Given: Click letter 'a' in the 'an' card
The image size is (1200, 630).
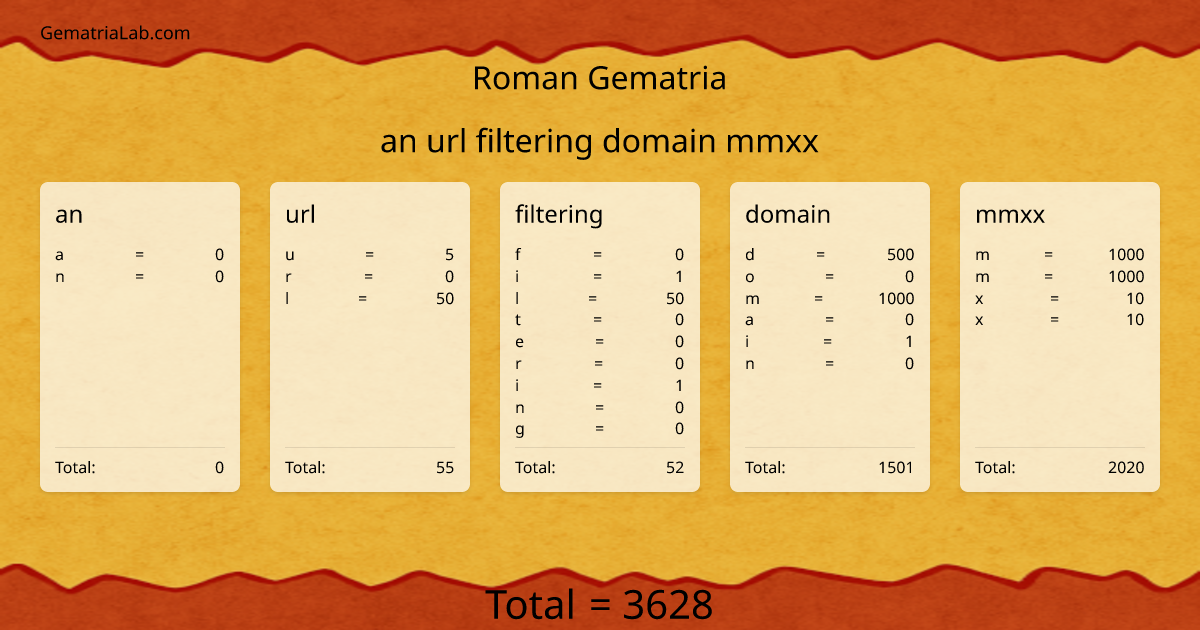Looking at the screenshot, I should pos(59,255).
